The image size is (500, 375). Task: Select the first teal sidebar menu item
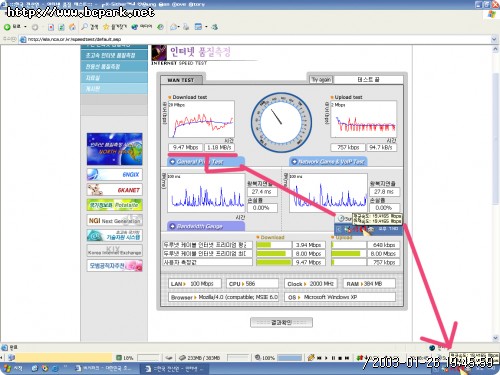[114, 55]
